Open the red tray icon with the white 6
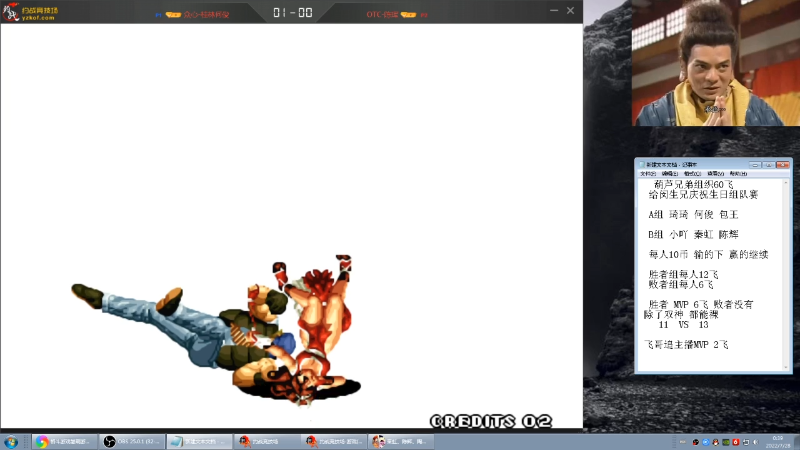The image size is (800, 450). [x=736, y=442]
